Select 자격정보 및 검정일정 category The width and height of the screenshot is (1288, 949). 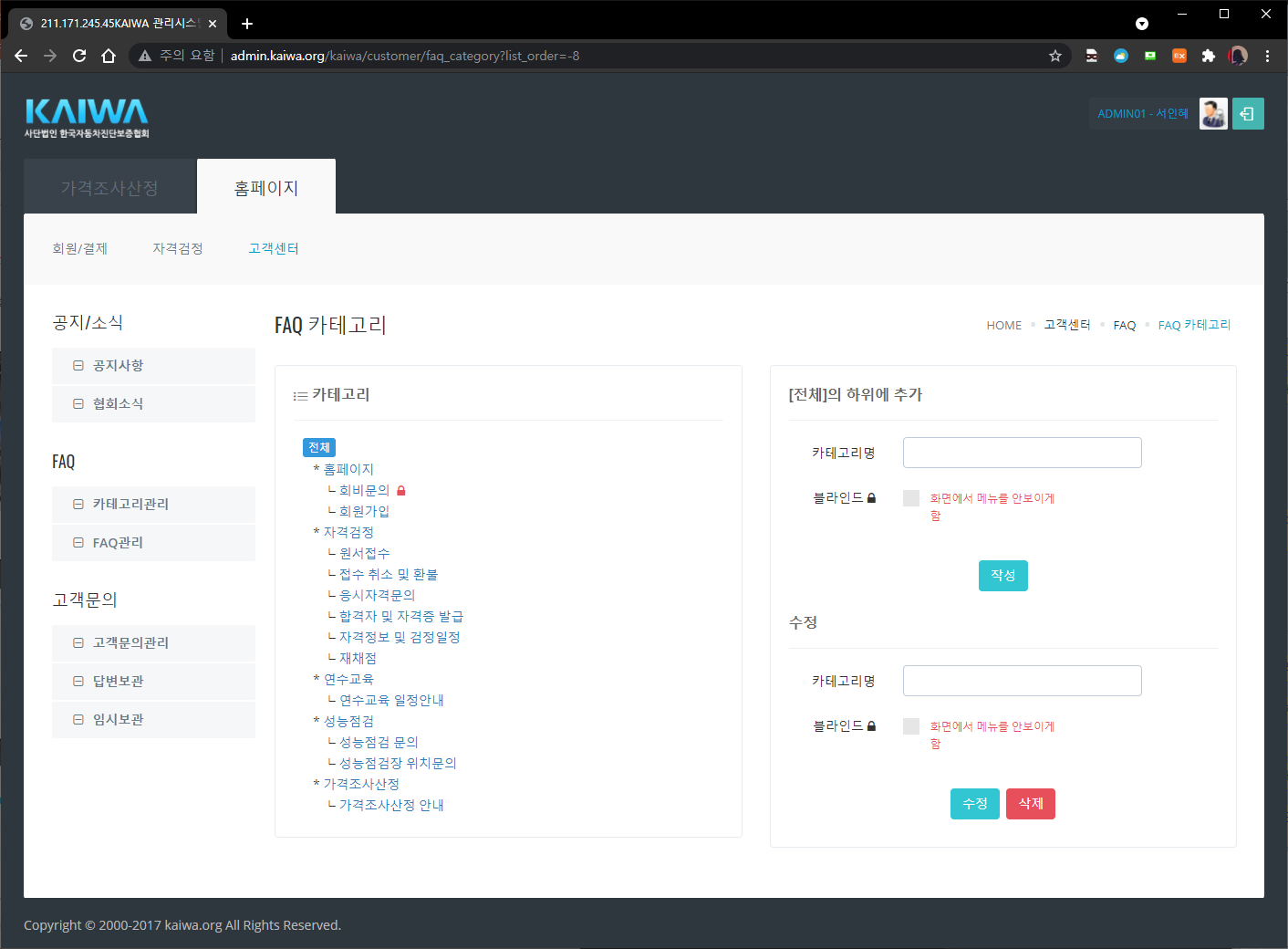click(400, 637)
